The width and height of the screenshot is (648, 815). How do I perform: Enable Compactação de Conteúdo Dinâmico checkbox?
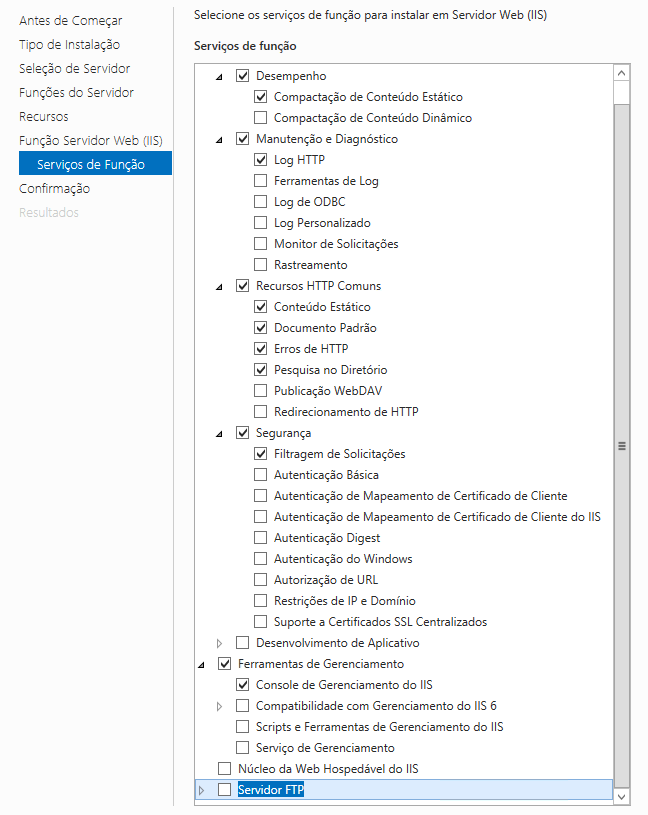tap(261, 118)
